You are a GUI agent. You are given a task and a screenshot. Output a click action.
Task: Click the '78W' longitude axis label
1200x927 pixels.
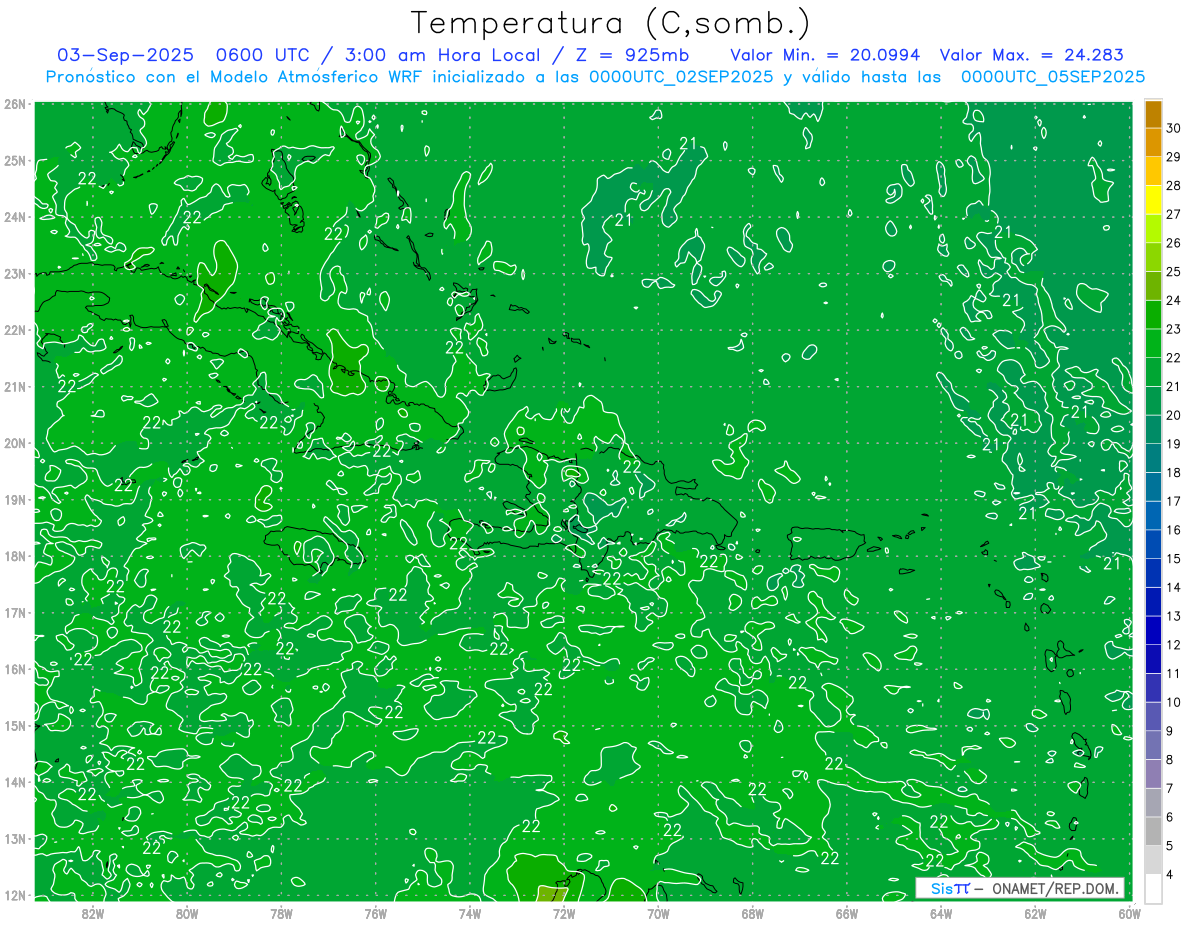281,912
